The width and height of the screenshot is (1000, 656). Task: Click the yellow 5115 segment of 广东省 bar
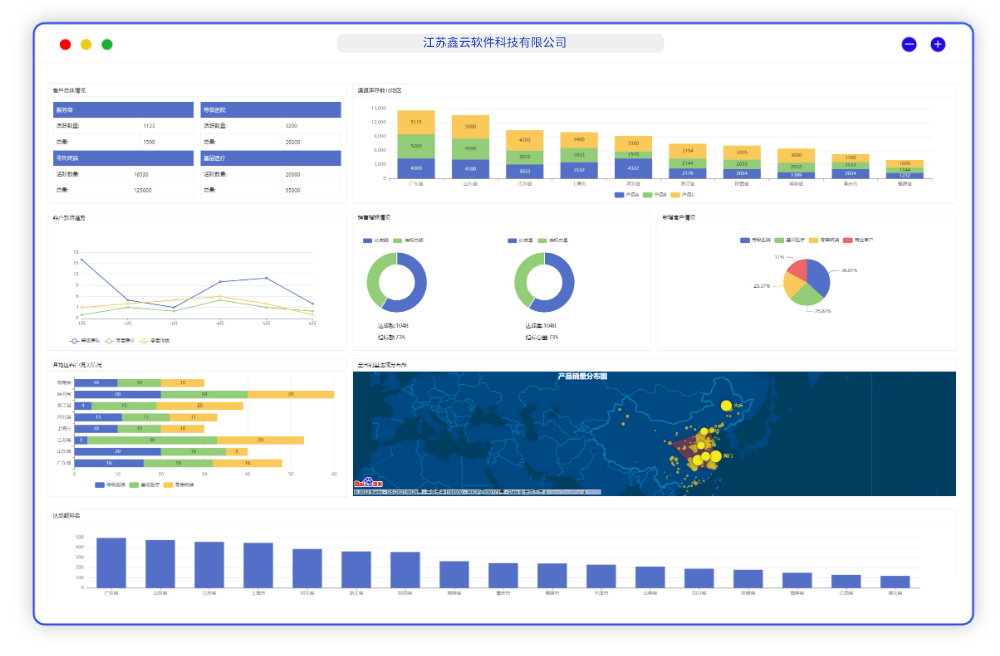coord(416,122)
